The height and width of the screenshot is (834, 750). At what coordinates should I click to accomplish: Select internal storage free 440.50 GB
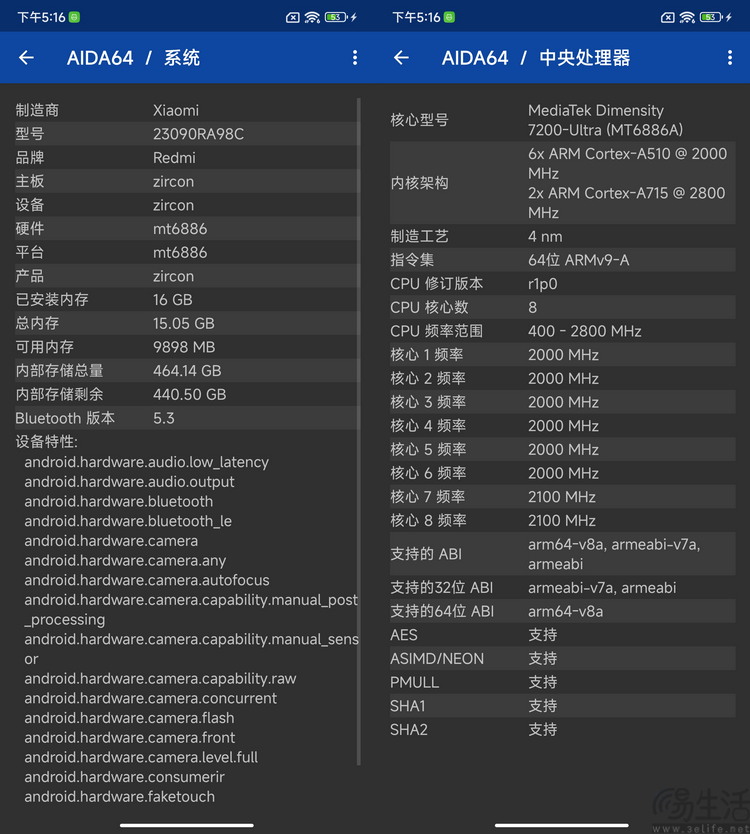pos(190,395)
